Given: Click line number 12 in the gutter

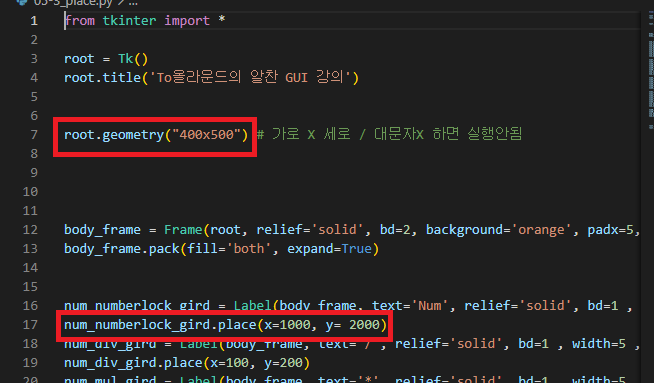Looking at the screenshot, I should (30, 230).
